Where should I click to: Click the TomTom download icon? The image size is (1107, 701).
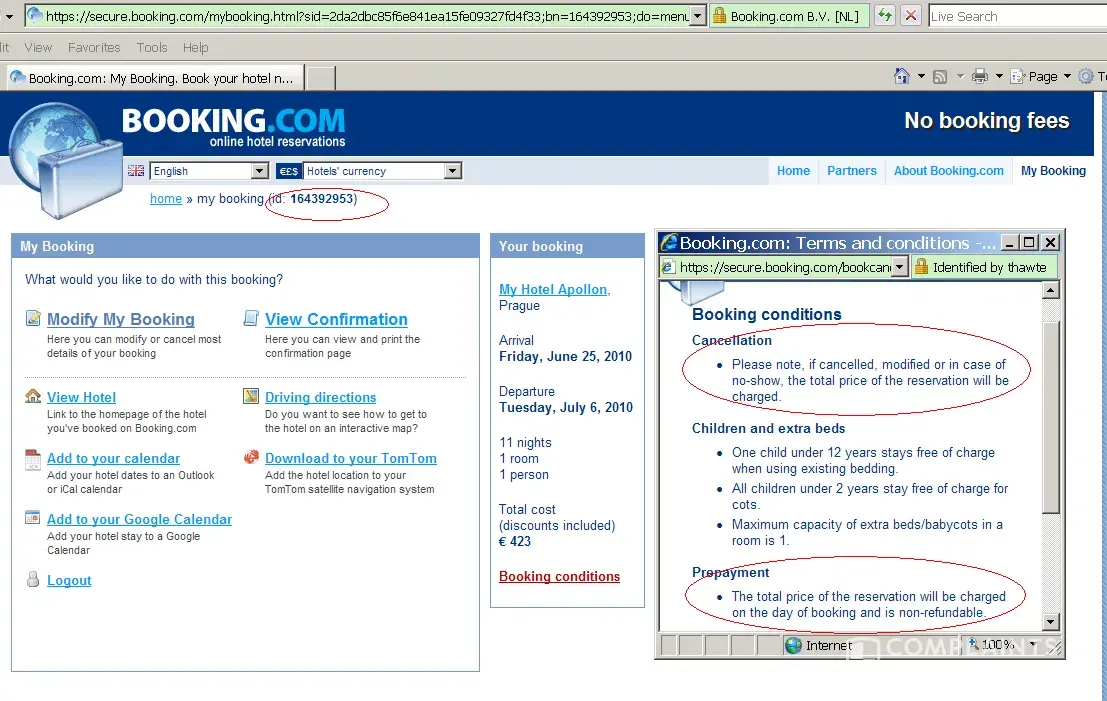pos(251,458)
